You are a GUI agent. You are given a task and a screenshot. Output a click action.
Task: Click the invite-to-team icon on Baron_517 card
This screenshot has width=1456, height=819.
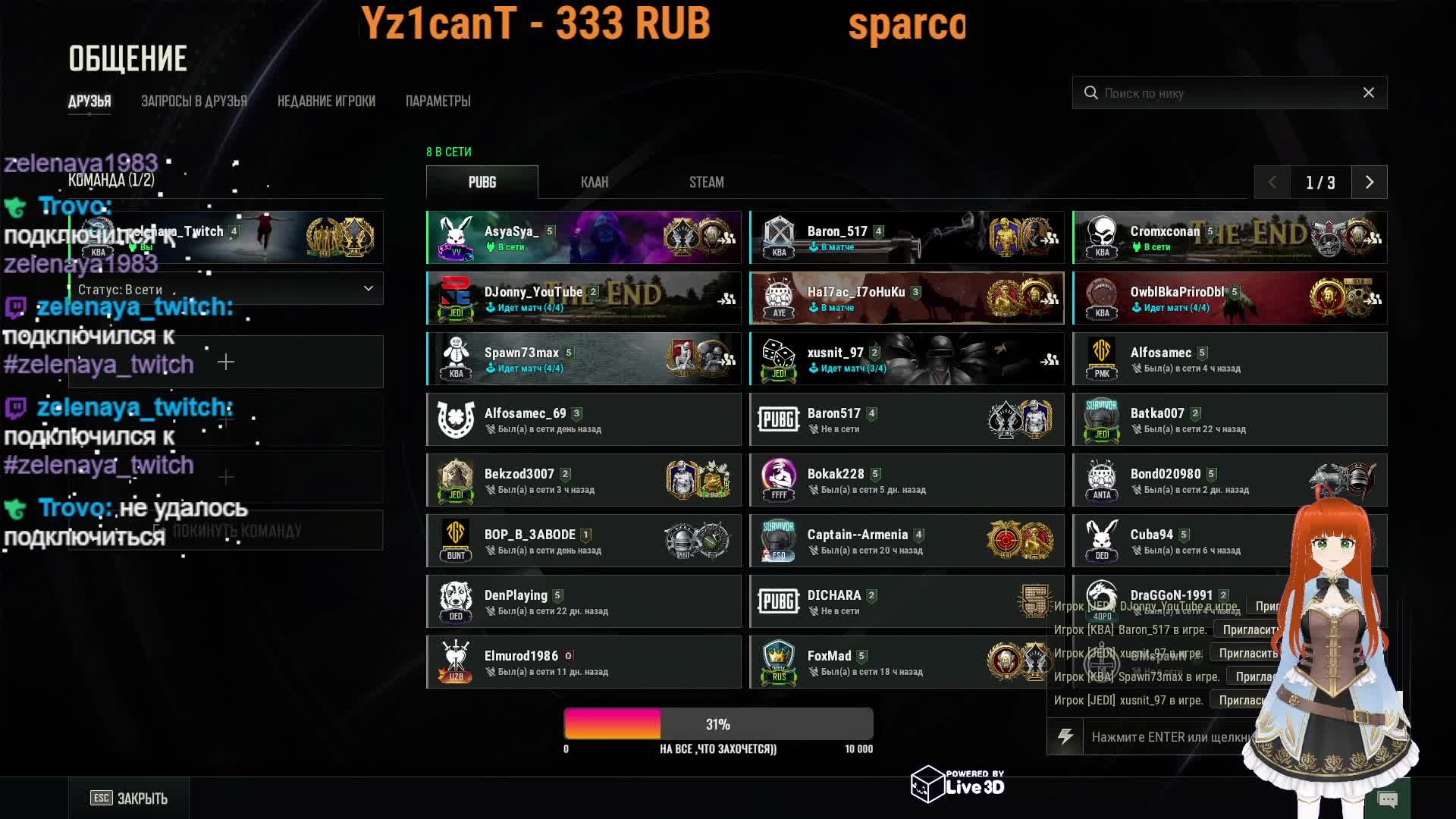[x=1050, y=238]
